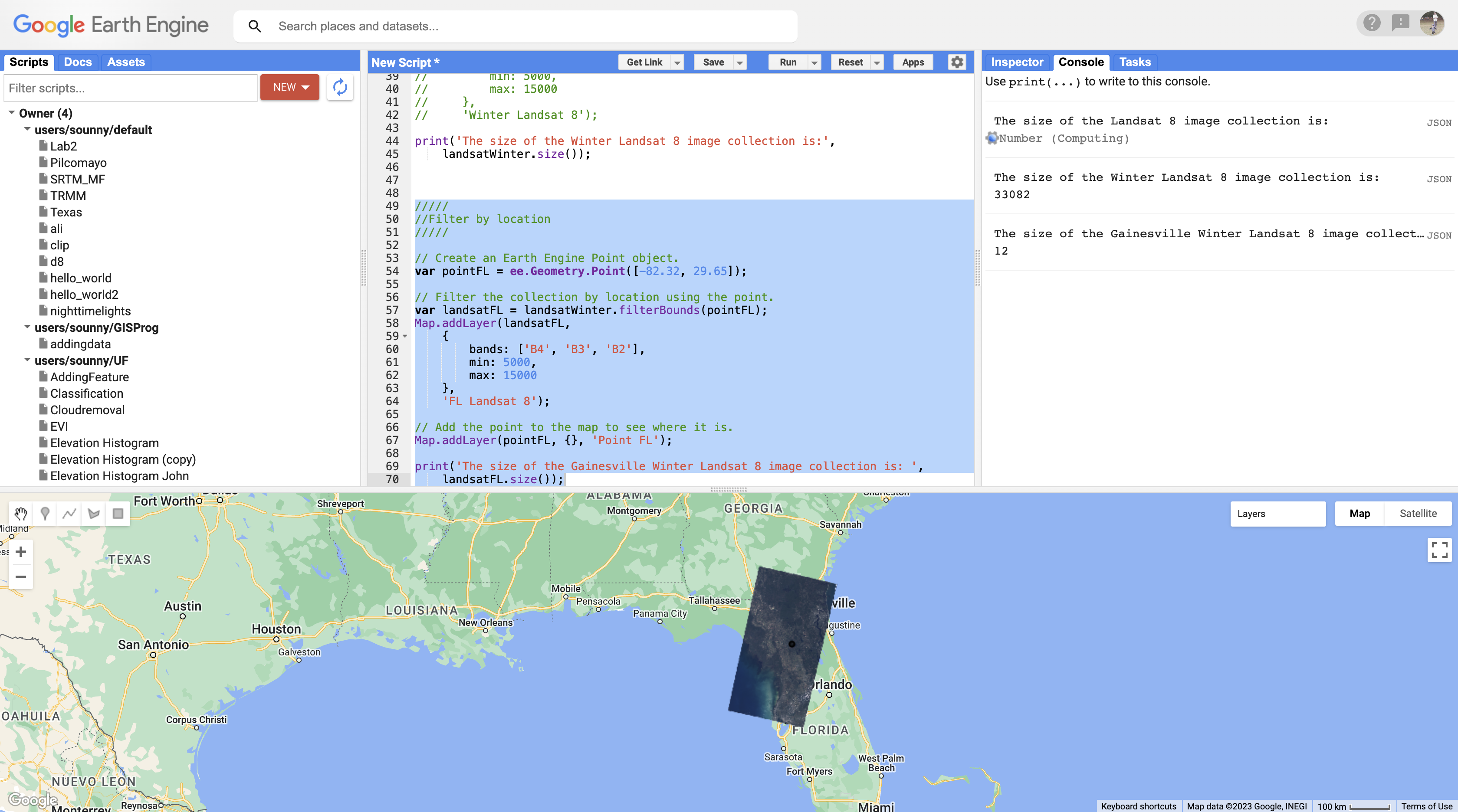1458x812 pixels.
Task: Switch map to Satellite view
Action: pos(1418,514)
